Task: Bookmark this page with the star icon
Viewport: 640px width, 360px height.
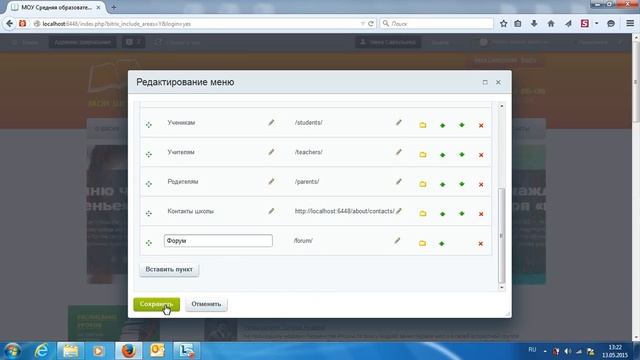Action: coord(504,24)
